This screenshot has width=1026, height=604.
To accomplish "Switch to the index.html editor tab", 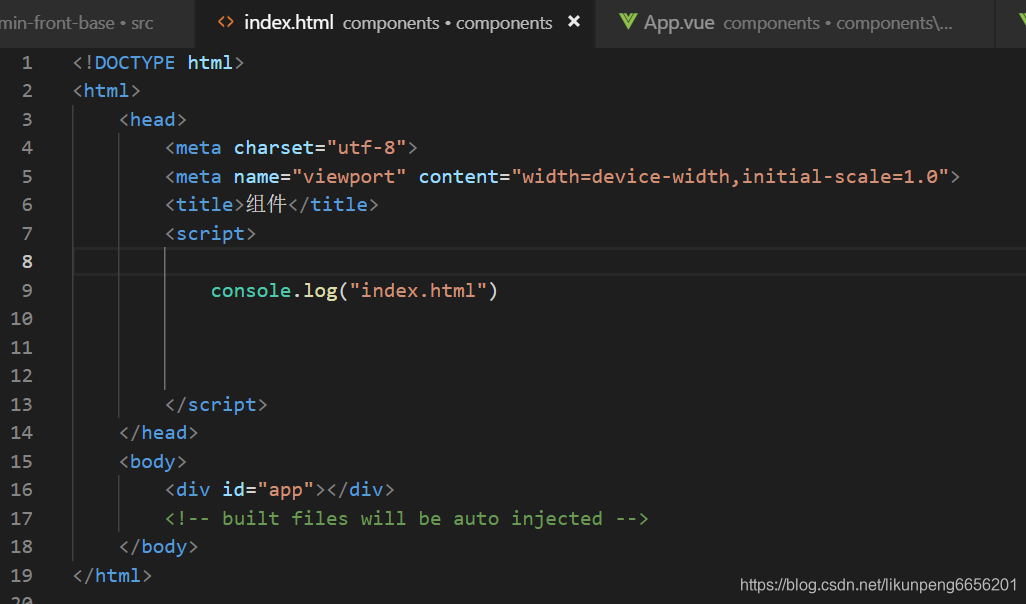I will tap(396, 23).
